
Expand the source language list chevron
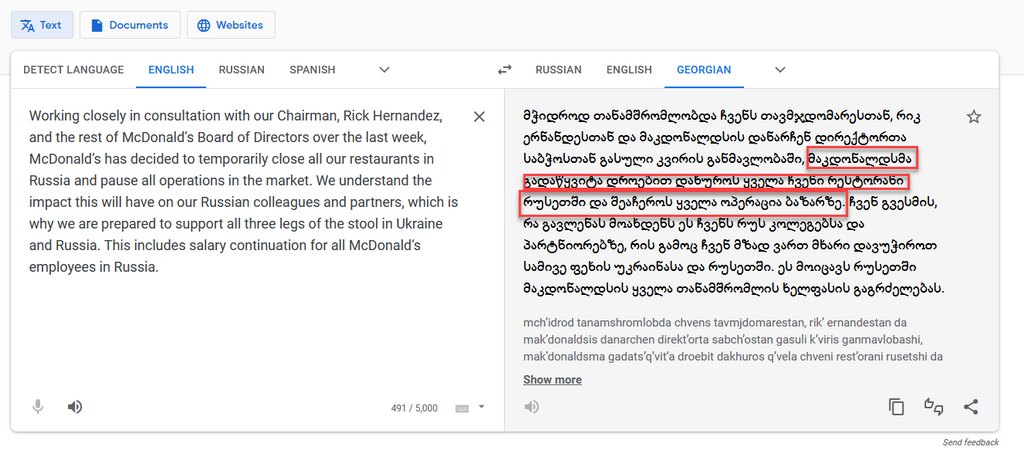tap(385, 69)
